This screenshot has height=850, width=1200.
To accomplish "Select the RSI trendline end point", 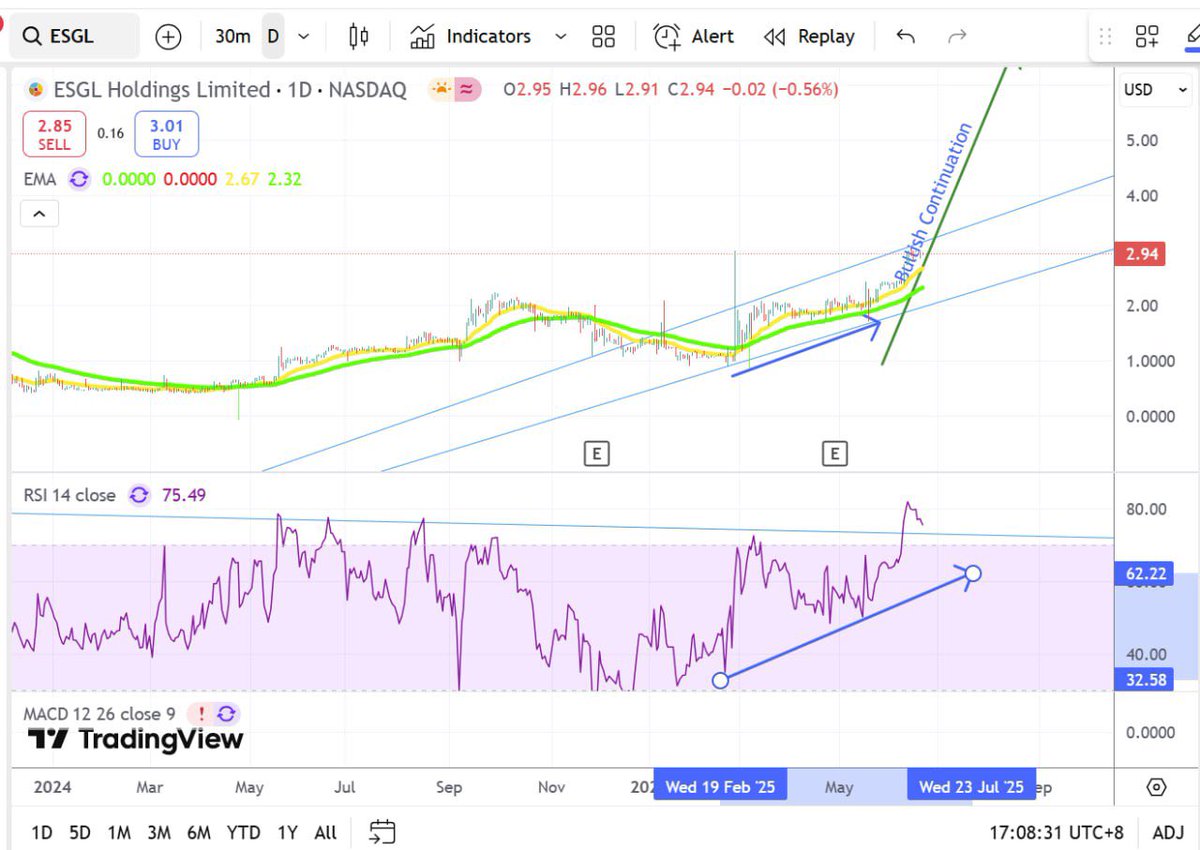I will coord(972,574).
